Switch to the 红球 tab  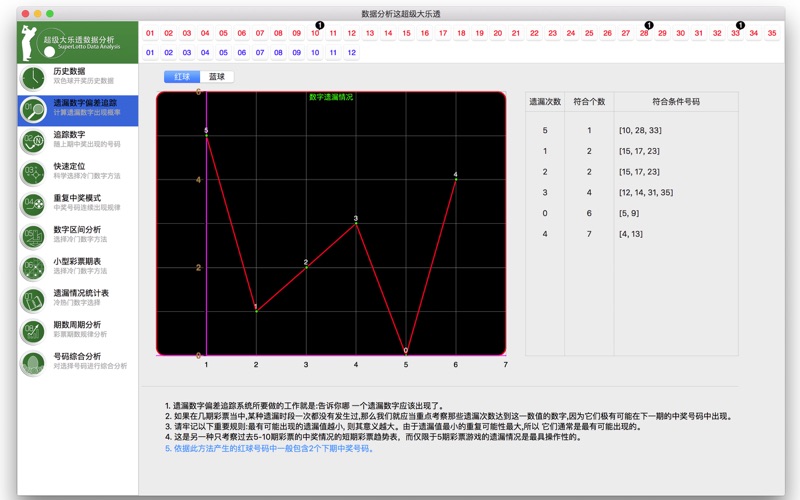click(x=182, y=77)
